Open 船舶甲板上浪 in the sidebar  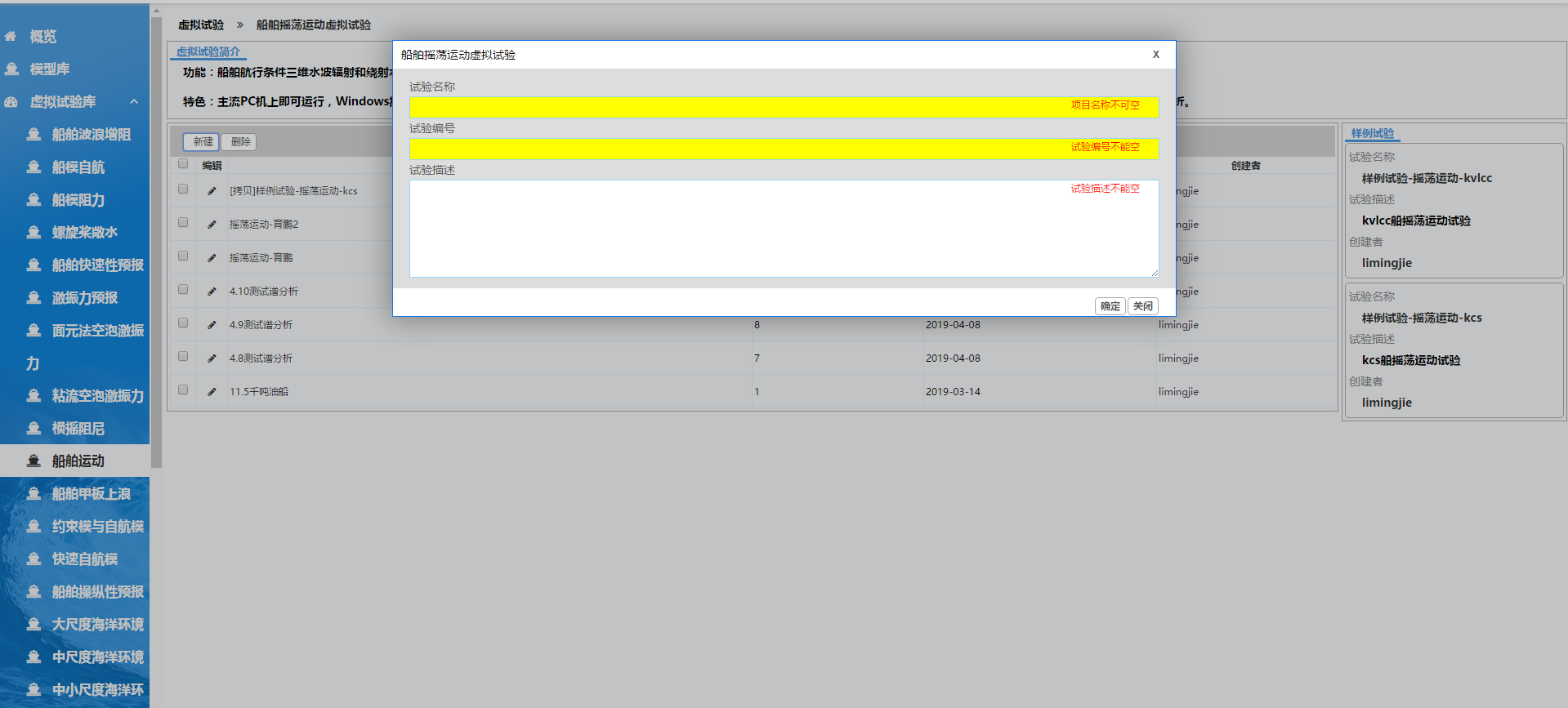(91, 494)
